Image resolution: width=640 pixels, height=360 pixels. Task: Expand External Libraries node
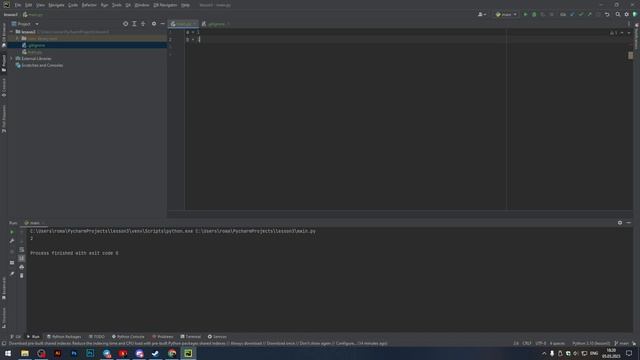[12, 59]
